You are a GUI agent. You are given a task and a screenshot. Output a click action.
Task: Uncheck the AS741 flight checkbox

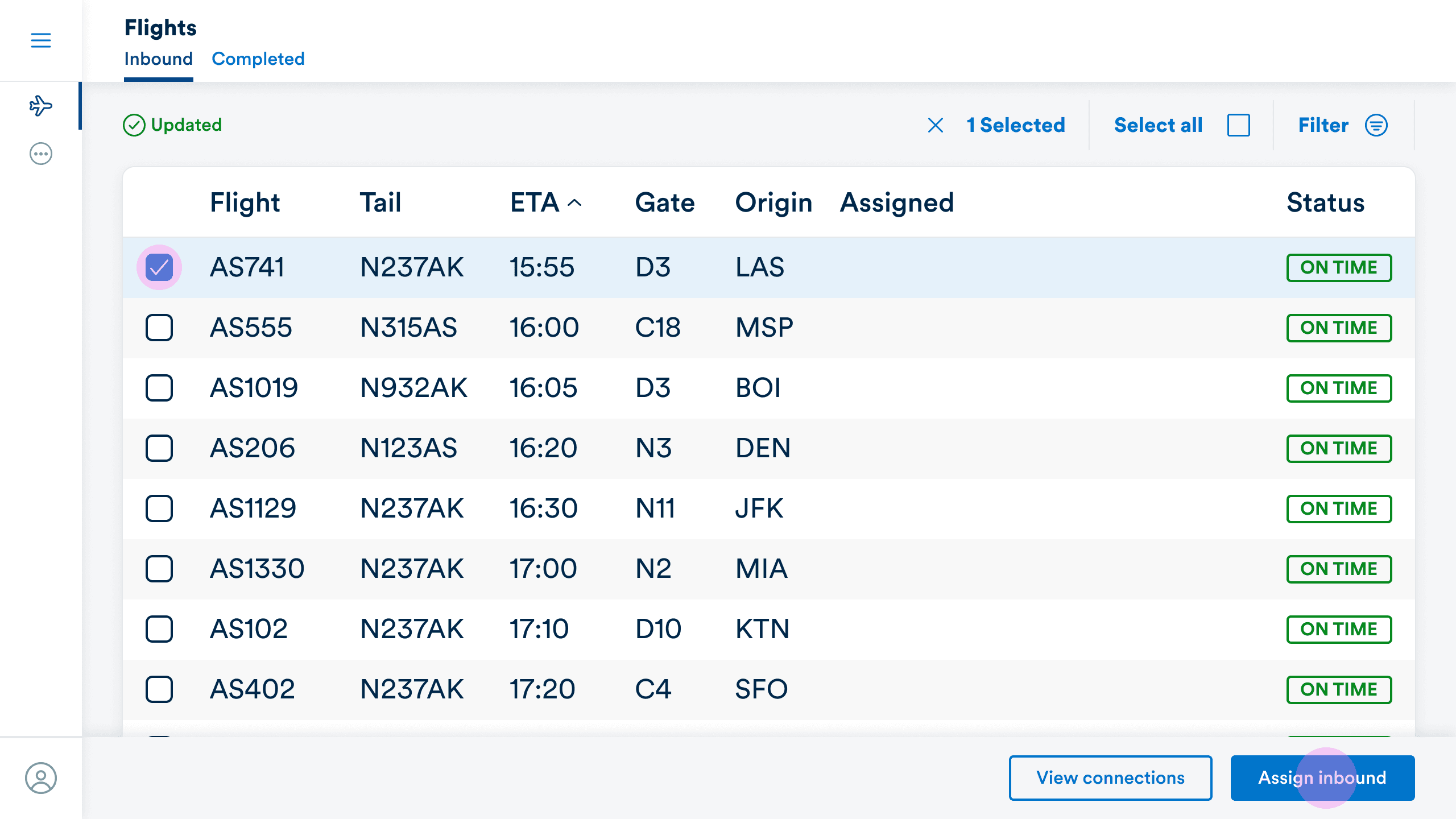point(159,267)
